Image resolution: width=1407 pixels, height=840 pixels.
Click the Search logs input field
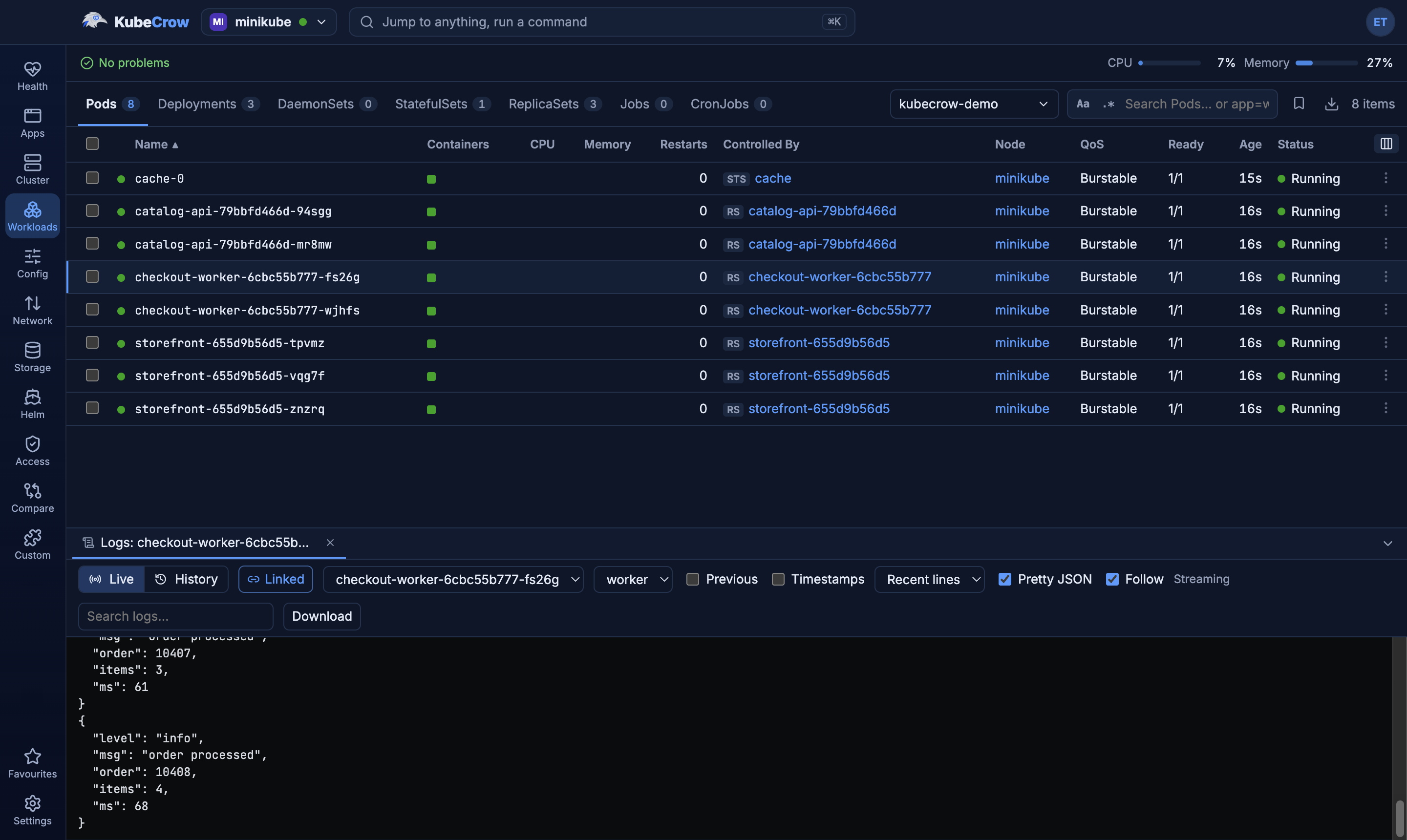coord(175,616)
